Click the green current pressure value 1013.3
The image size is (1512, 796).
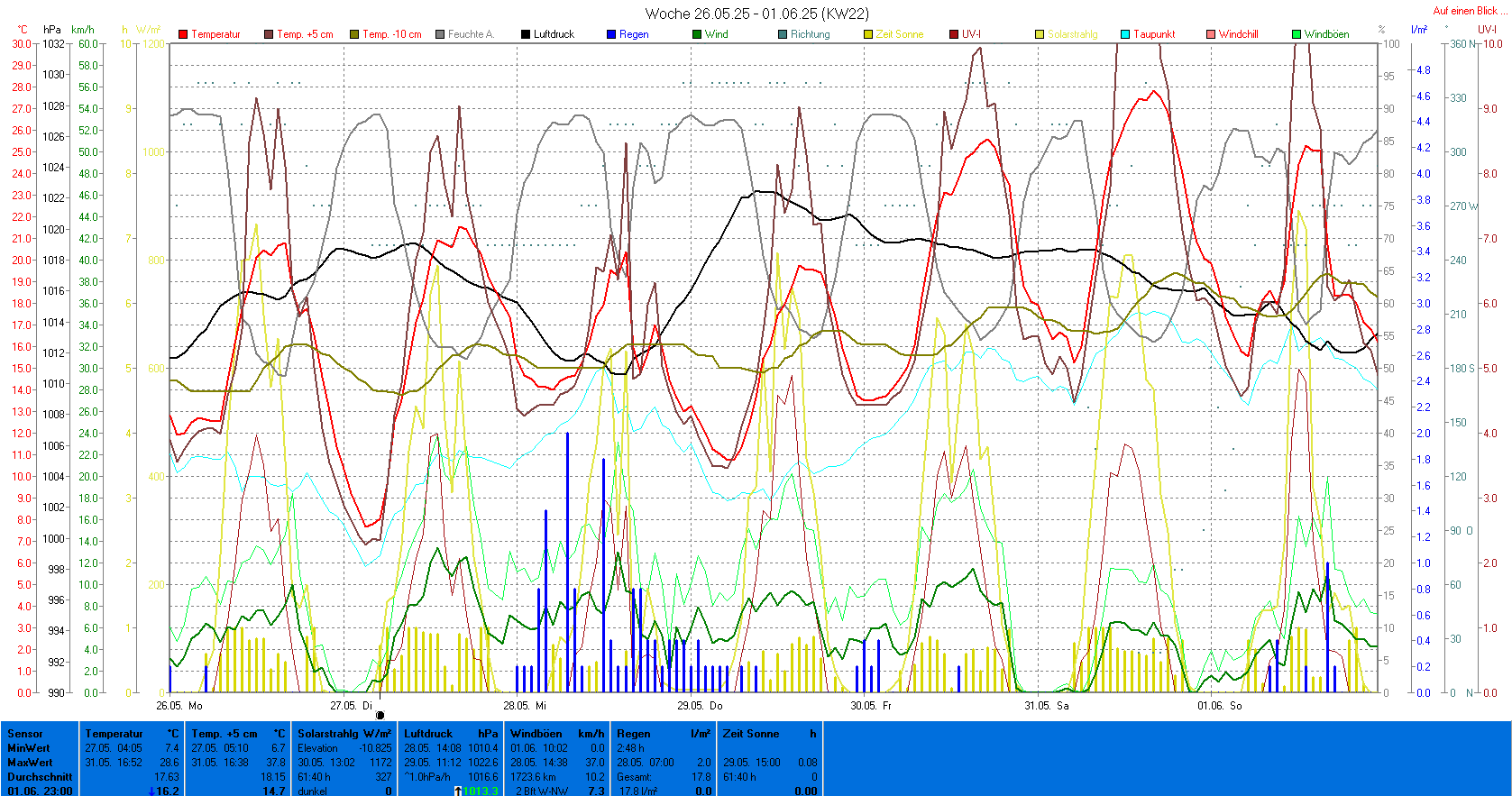click(481, 791)
